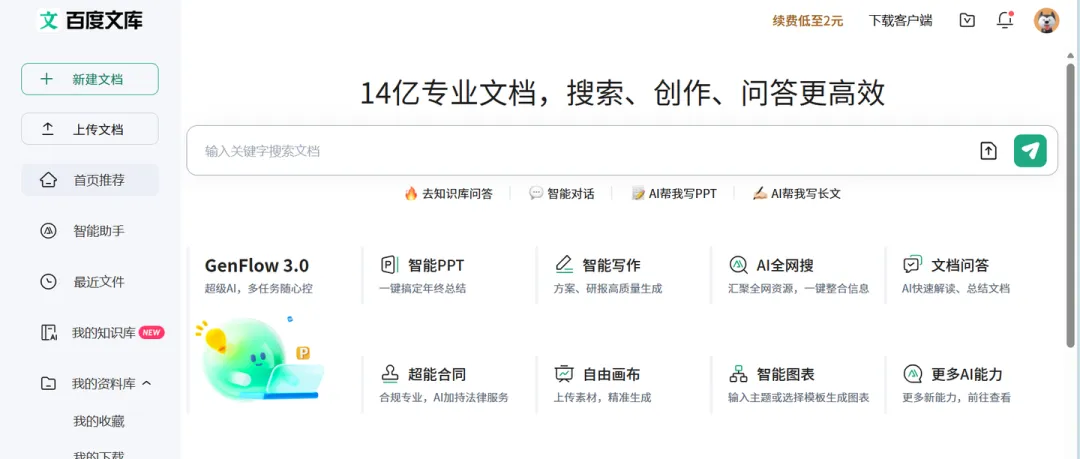Click the canvas icon beside 自由画布
Image resolution: width=1080 pixels, height=459 pixels.
click(x=564, y=374)
